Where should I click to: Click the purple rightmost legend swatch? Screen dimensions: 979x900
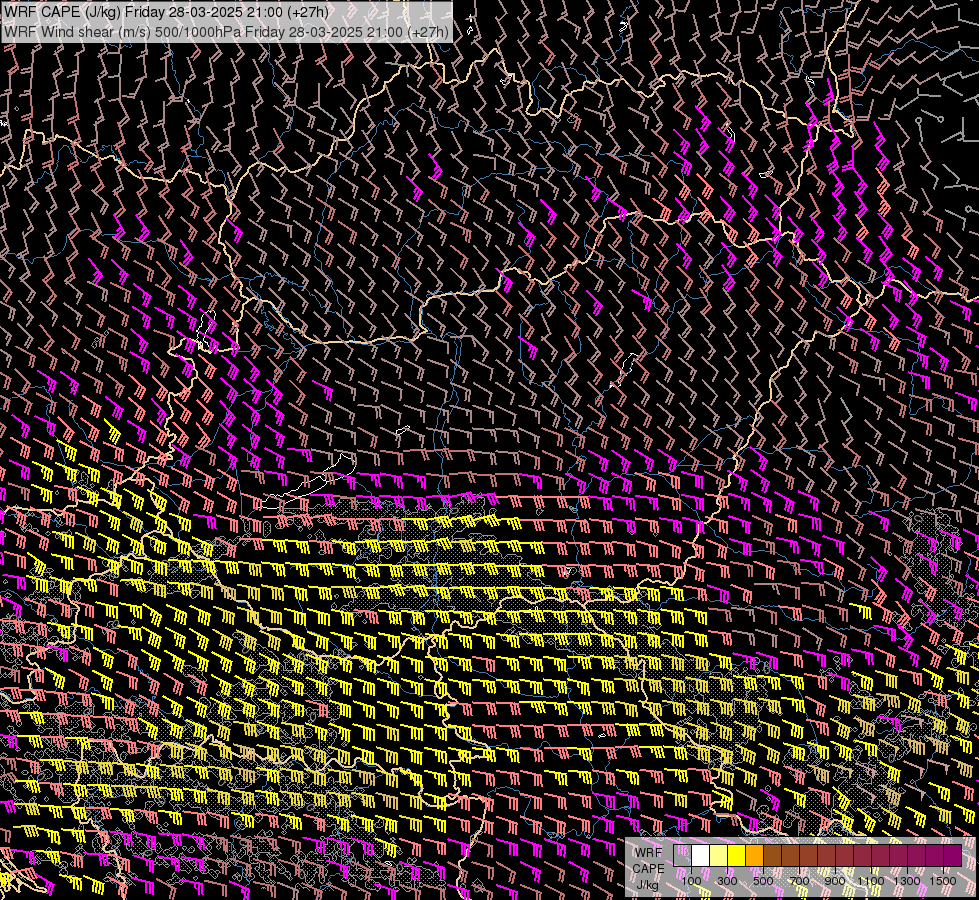pyautogui.click(x=952, y=855)
